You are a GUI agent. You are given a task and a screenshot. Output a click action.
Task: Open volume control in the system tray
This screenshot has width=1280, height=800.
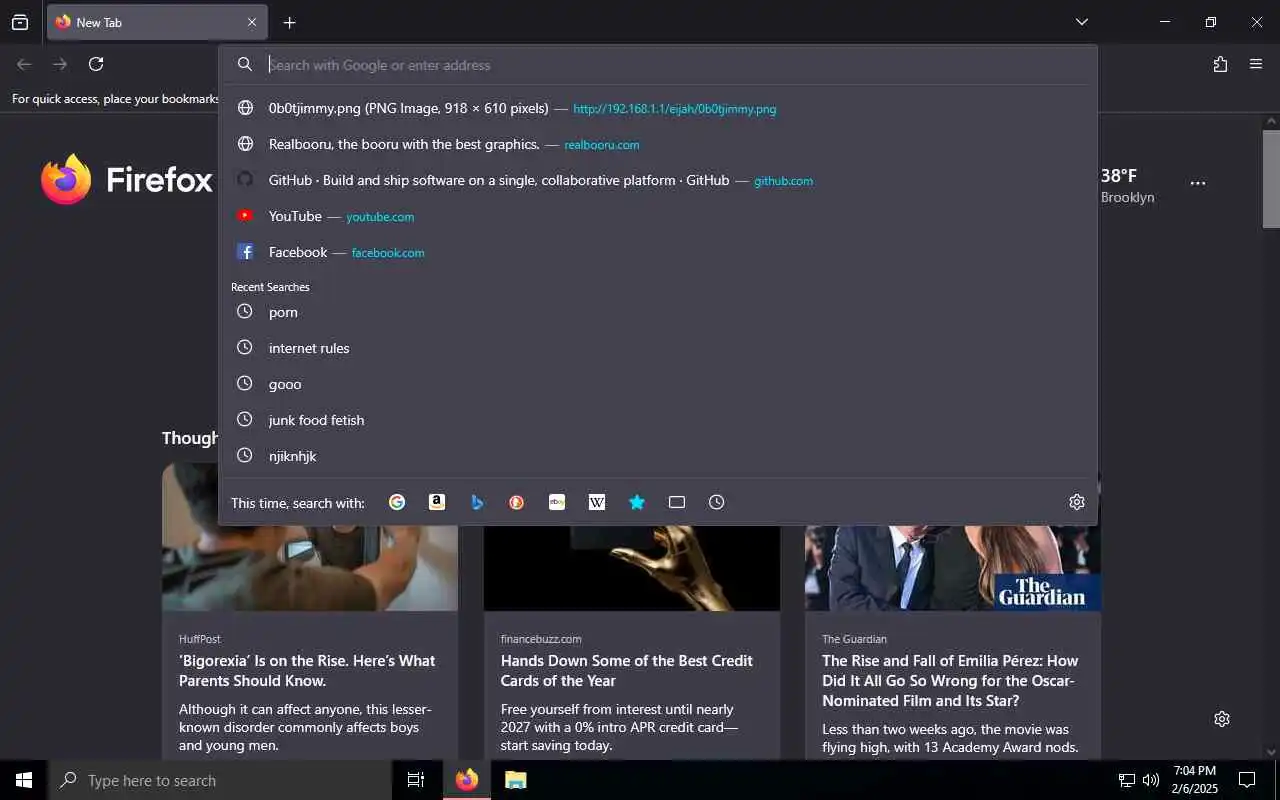[x=1151, y=780]
